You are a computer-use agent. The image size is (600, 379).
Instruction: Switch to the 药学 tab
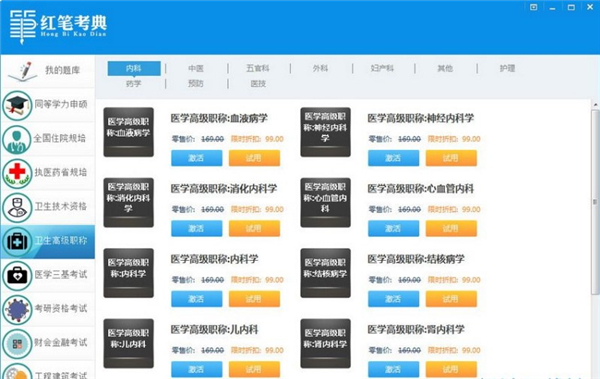point(134,83)
